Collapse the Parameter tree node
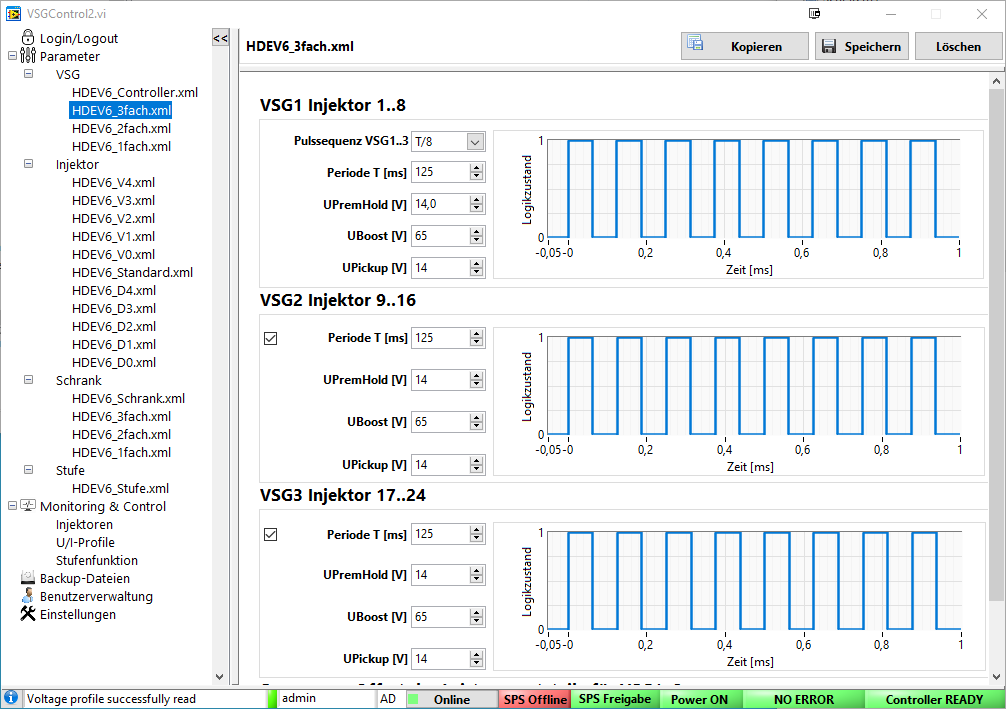The height and width of the screenshot is (709, 1006). (x=12, y=56)
